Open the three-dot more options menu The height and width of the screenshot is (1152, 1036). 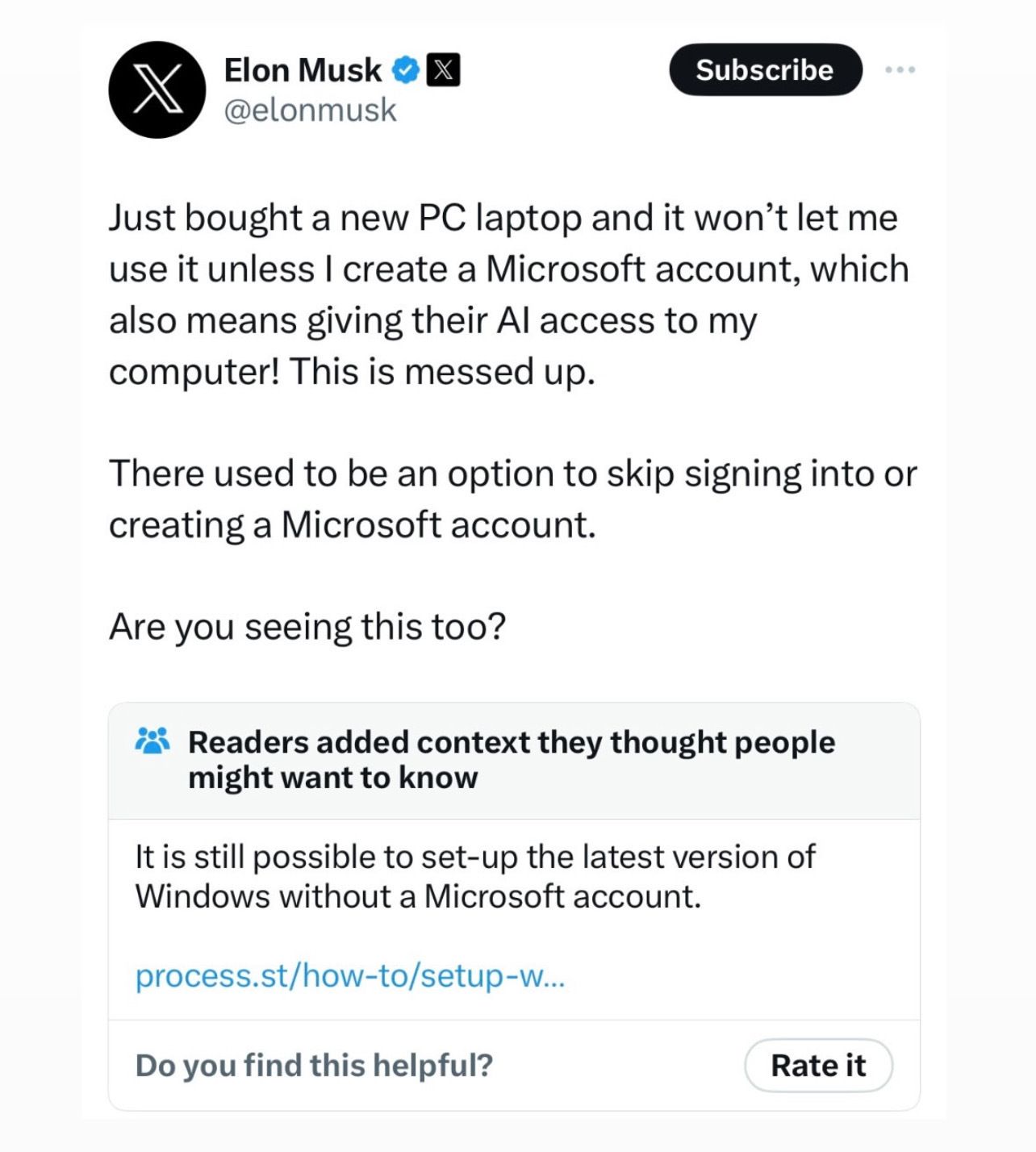(900, 70)
